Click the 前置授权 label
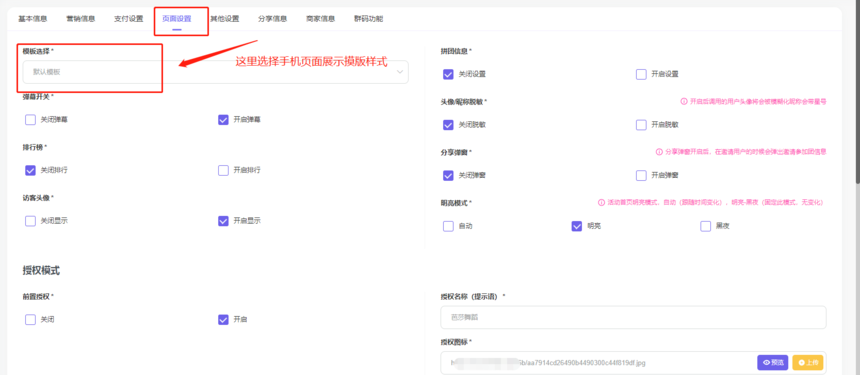The width and height of the screenshot is (860, 375). tap(38, 296)
